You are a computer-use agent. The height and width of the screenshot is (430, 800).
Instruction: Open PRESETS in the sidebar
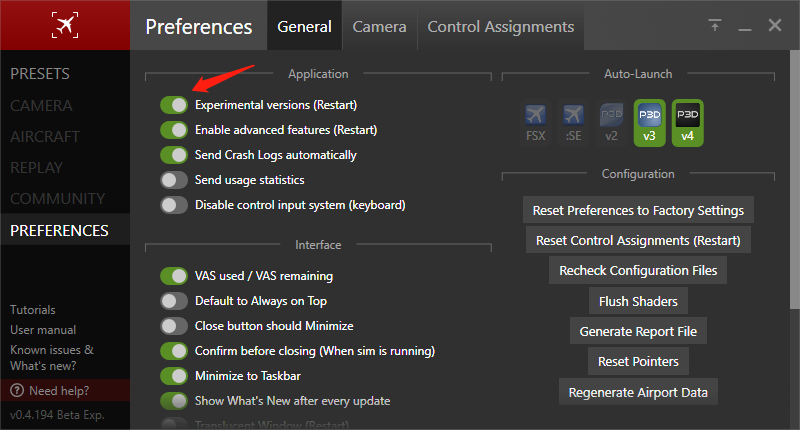pyautogui.click(x=40, y=74)
